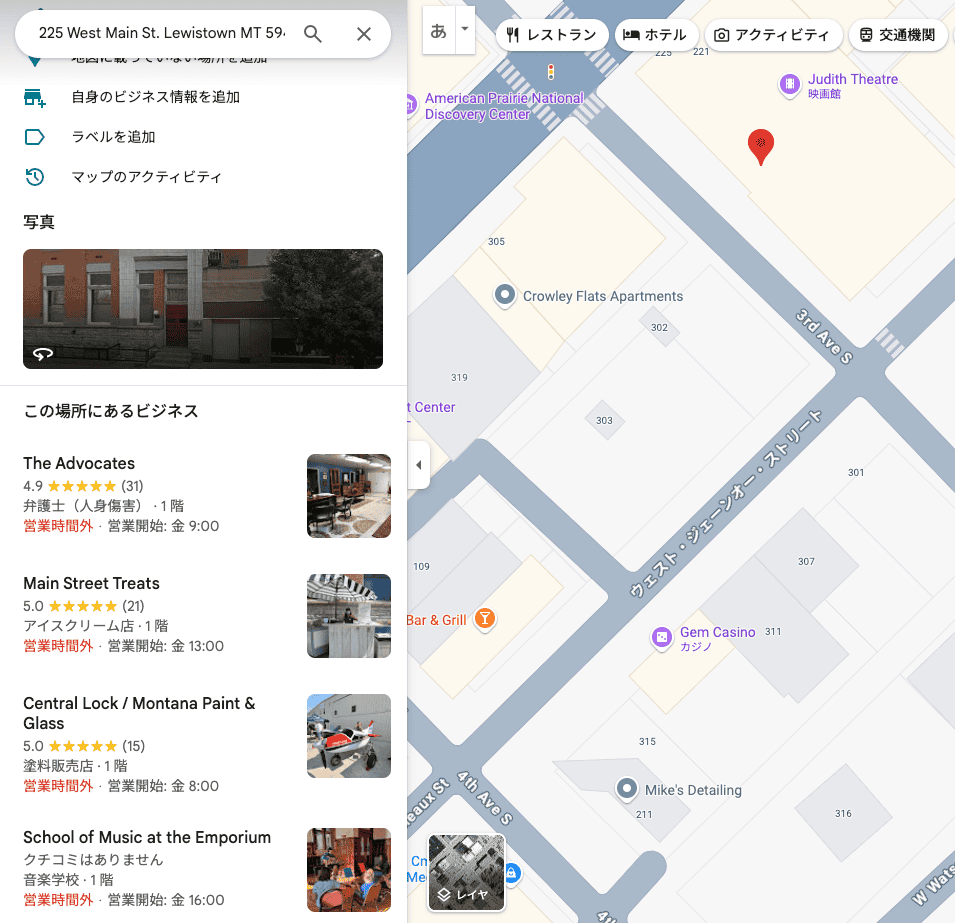Open the input method dropdown arrow
Viewport: 955px width, 923px height.
coord(465,29)
